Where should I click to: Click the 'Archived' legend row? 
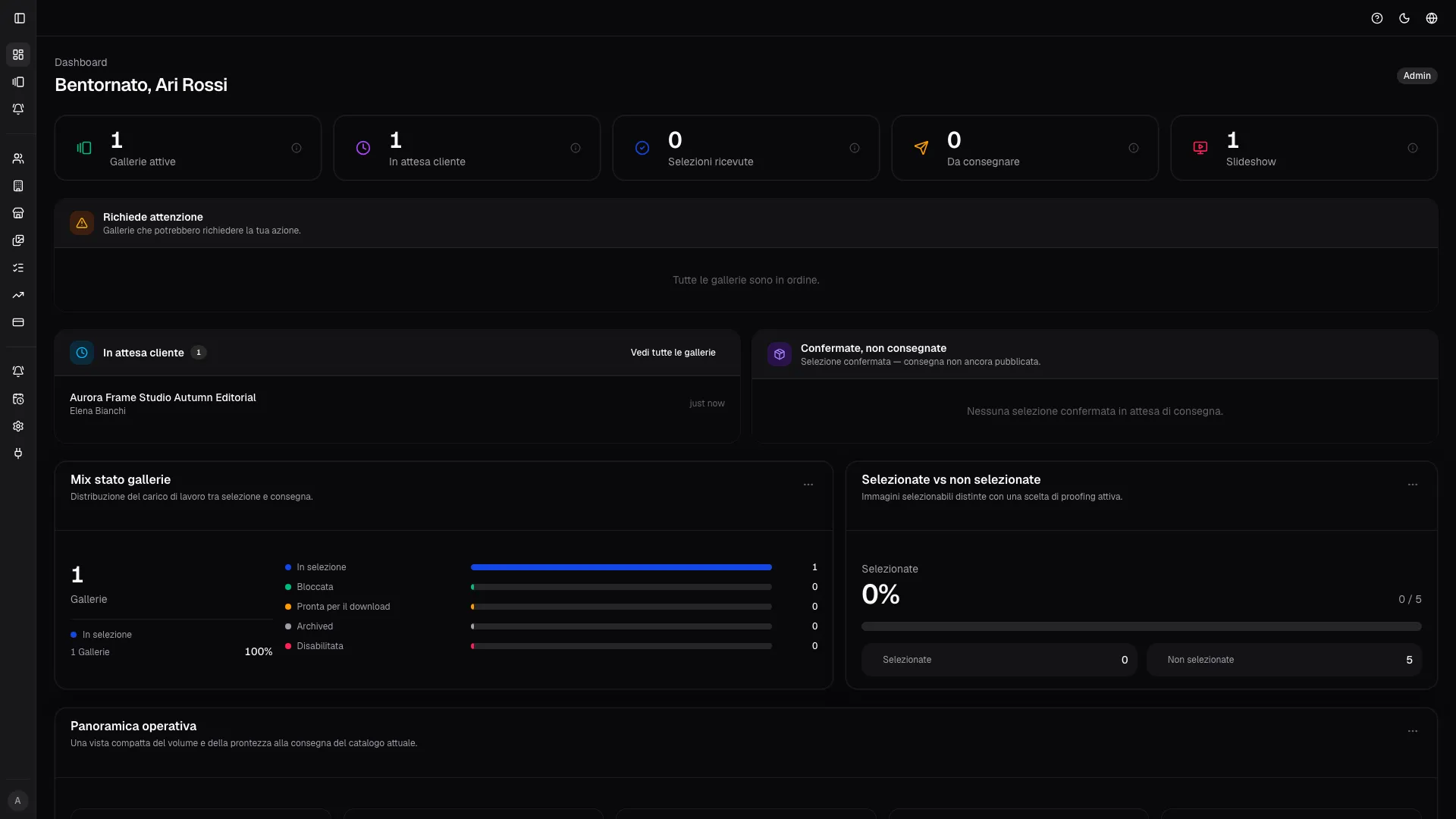click(x=551, y=626)
